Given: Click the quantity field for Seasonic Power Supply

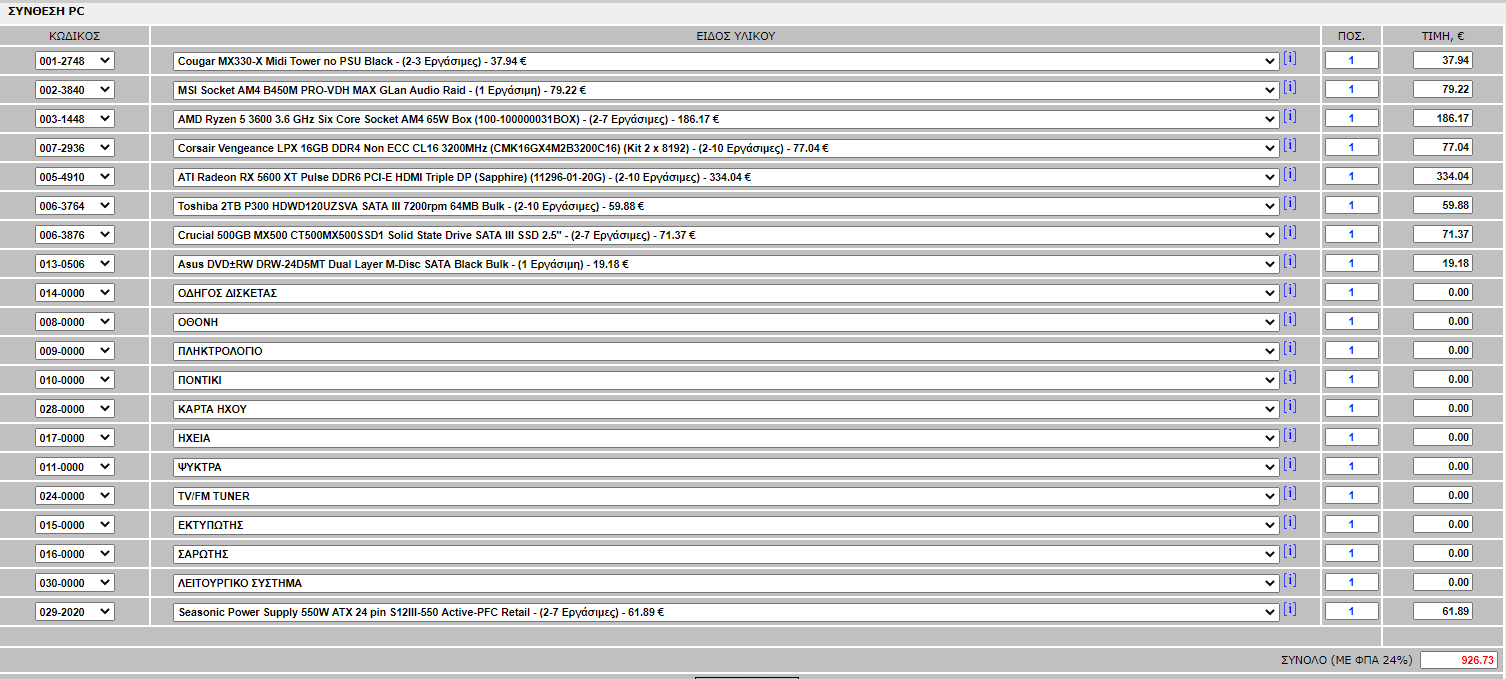Looking at the screenshot, I should (1352, 611).
